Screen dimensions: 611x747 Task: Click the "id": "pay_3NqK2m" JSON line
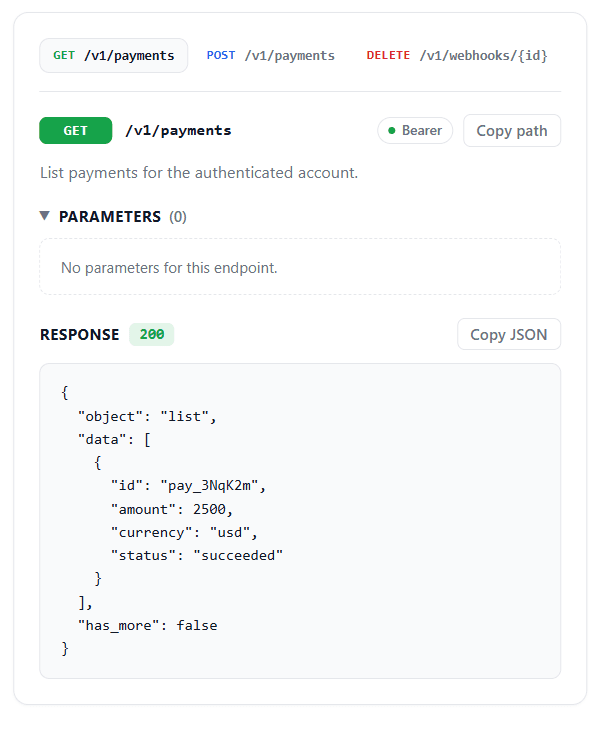(x=188, y=485)
